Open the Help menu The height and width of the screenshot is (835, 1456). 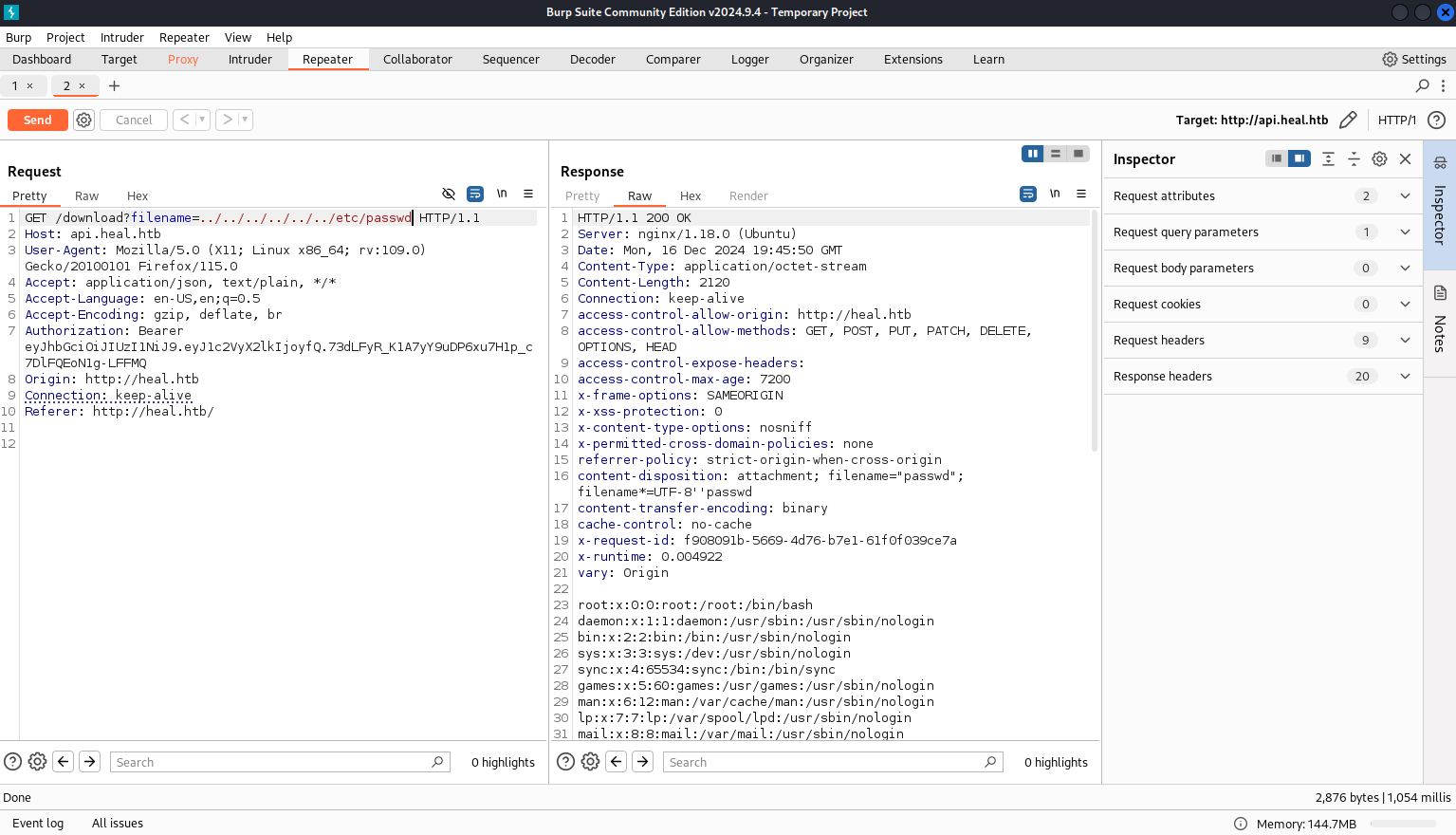(279, 37)
